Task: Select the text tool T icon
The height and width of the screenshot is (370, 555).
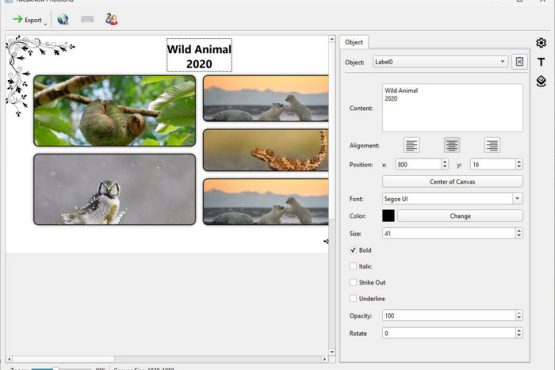Action: click(541, 62)
